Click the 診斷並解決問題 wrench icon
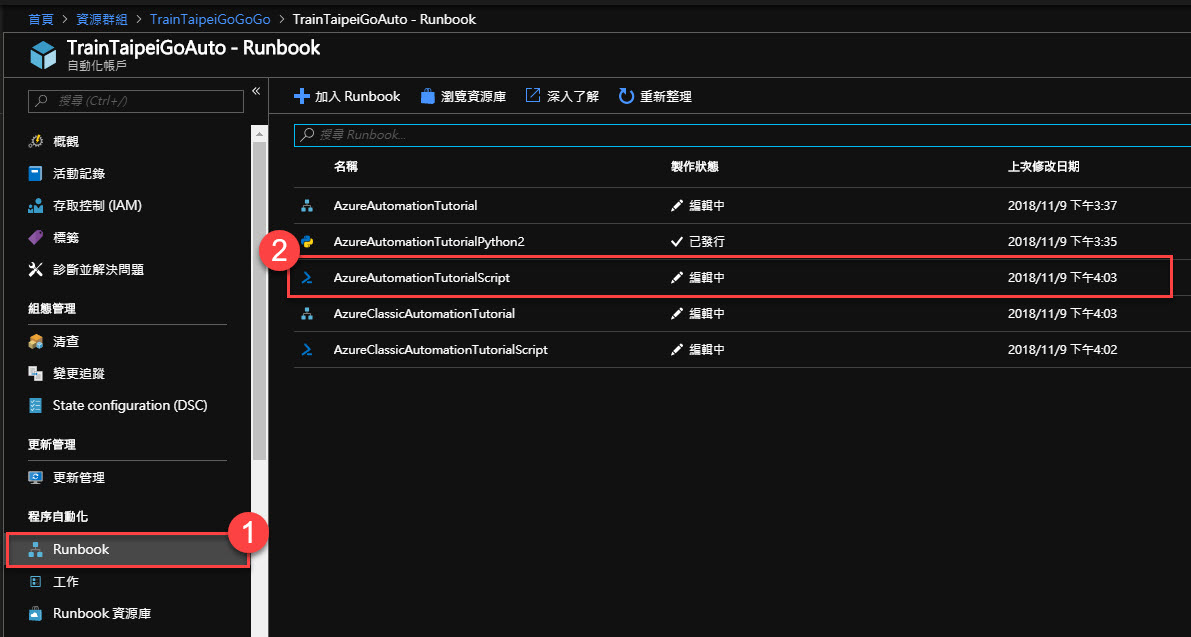The image size is (1191, 637). [x=36, y=270]
